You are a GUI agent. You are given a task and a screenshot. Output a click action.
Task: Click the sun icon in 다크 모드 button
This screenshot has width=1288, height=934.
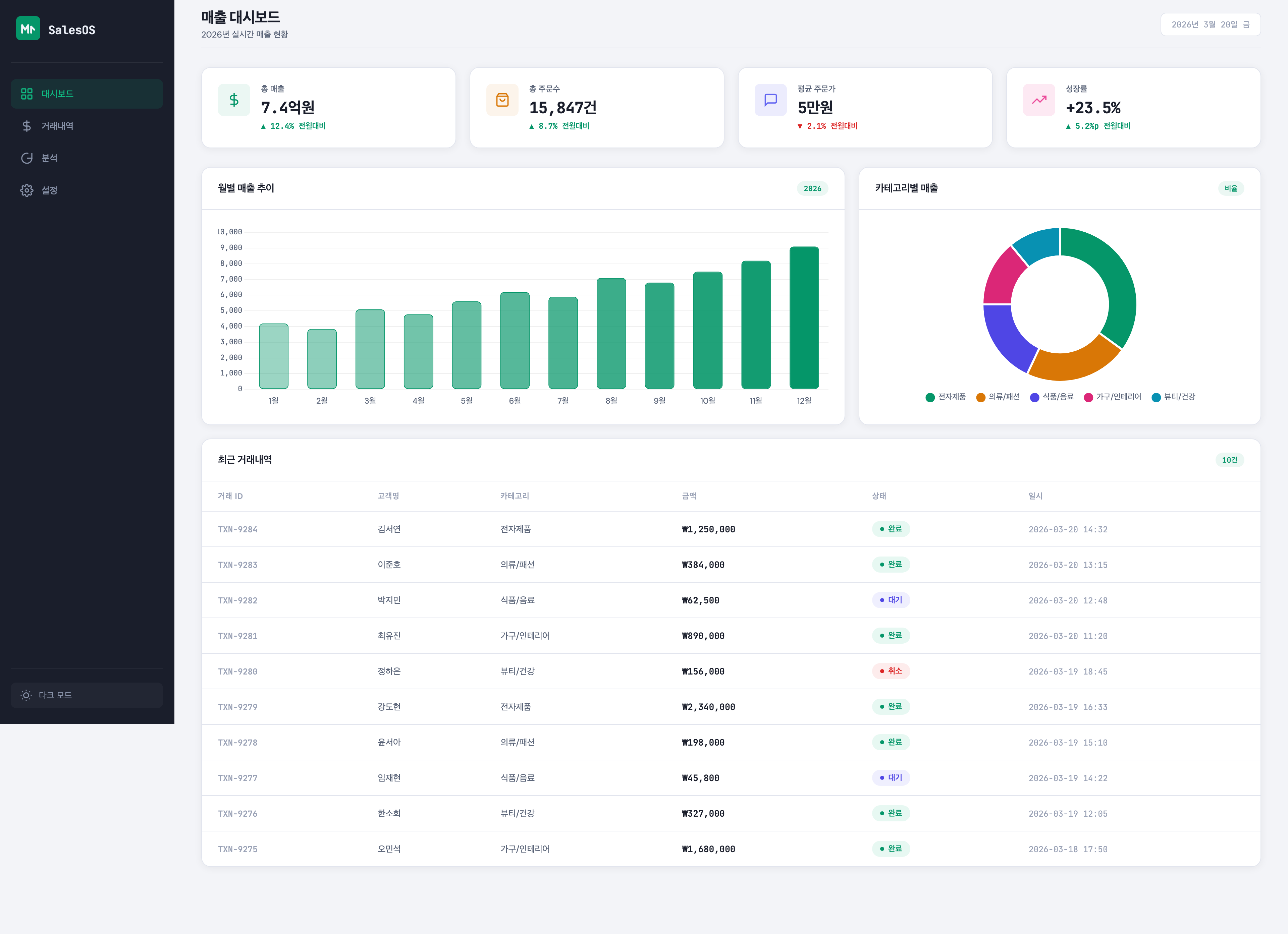(26, 695)
